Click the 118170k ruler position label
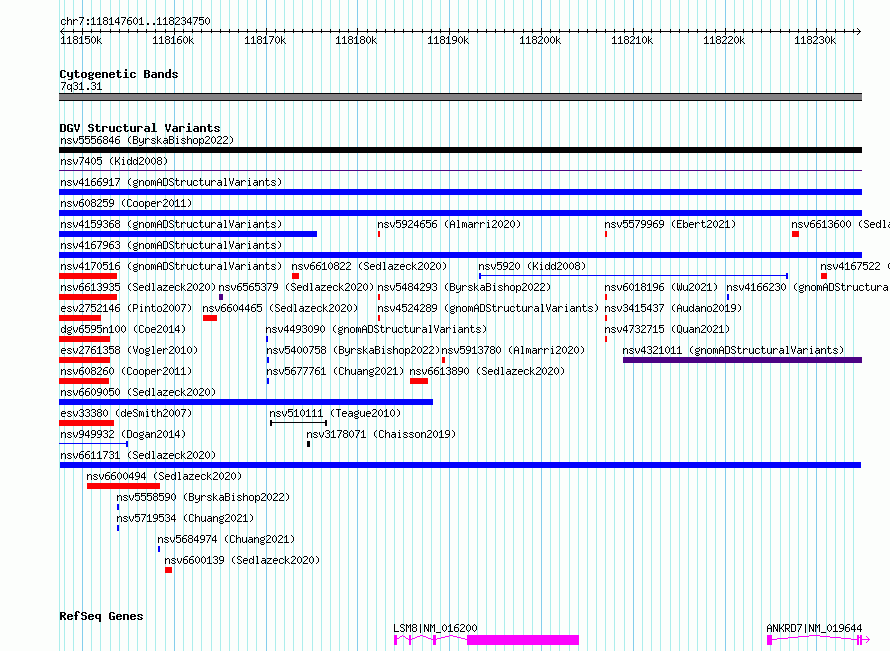 point(265,40)
